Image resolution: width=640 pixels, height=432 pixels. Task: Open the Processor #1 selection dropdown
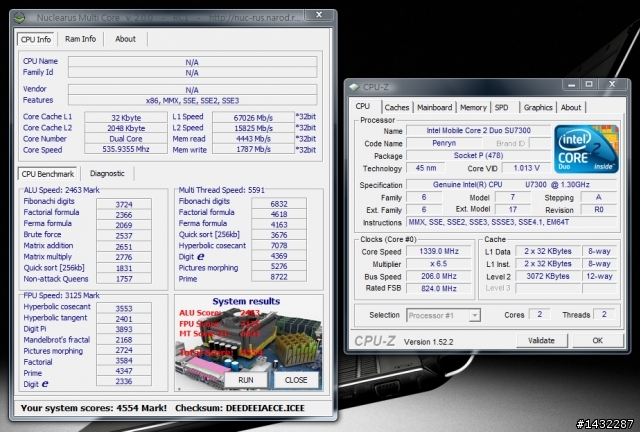[474, 315]
